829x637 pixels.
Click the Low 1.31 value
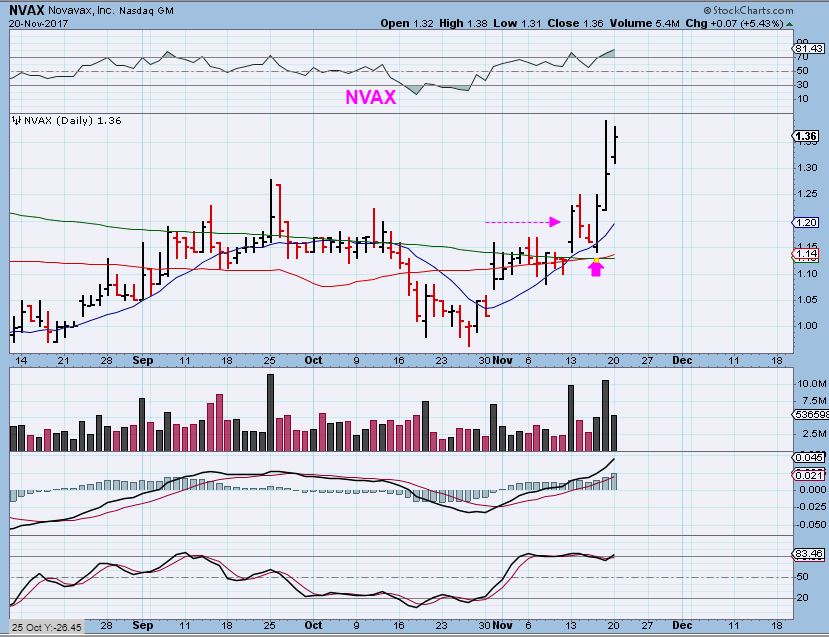pyautogui.click(x=518, y=23)
